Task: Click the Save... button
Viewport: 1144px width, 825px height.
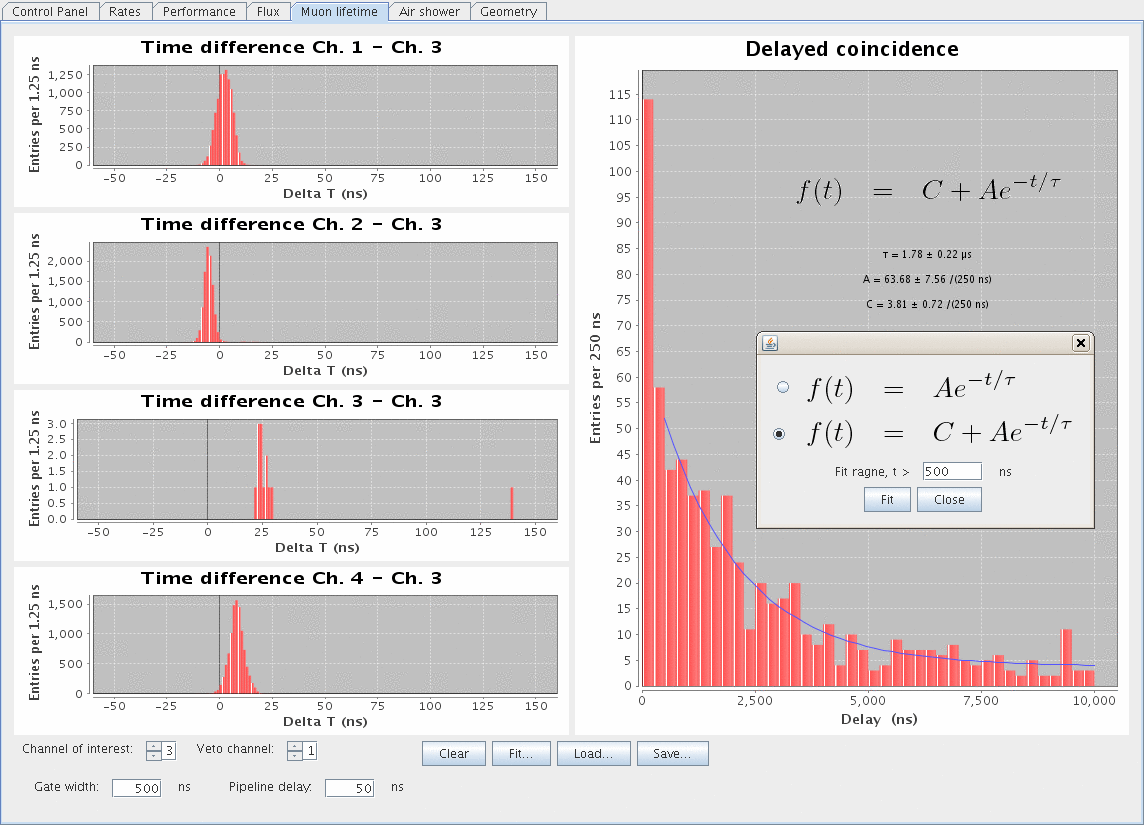Action: 672,754
